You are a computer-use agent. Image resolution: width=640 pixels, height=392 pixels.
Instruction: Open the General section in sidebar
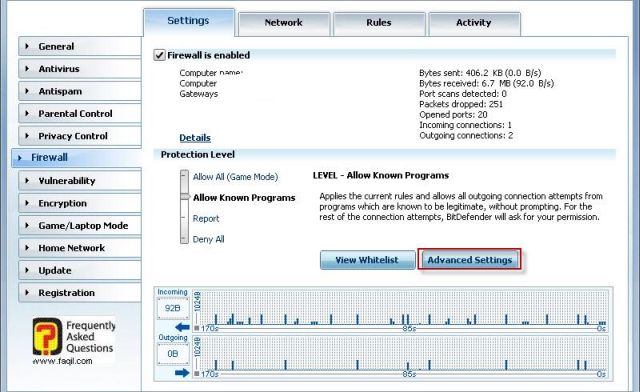point(80,47)
